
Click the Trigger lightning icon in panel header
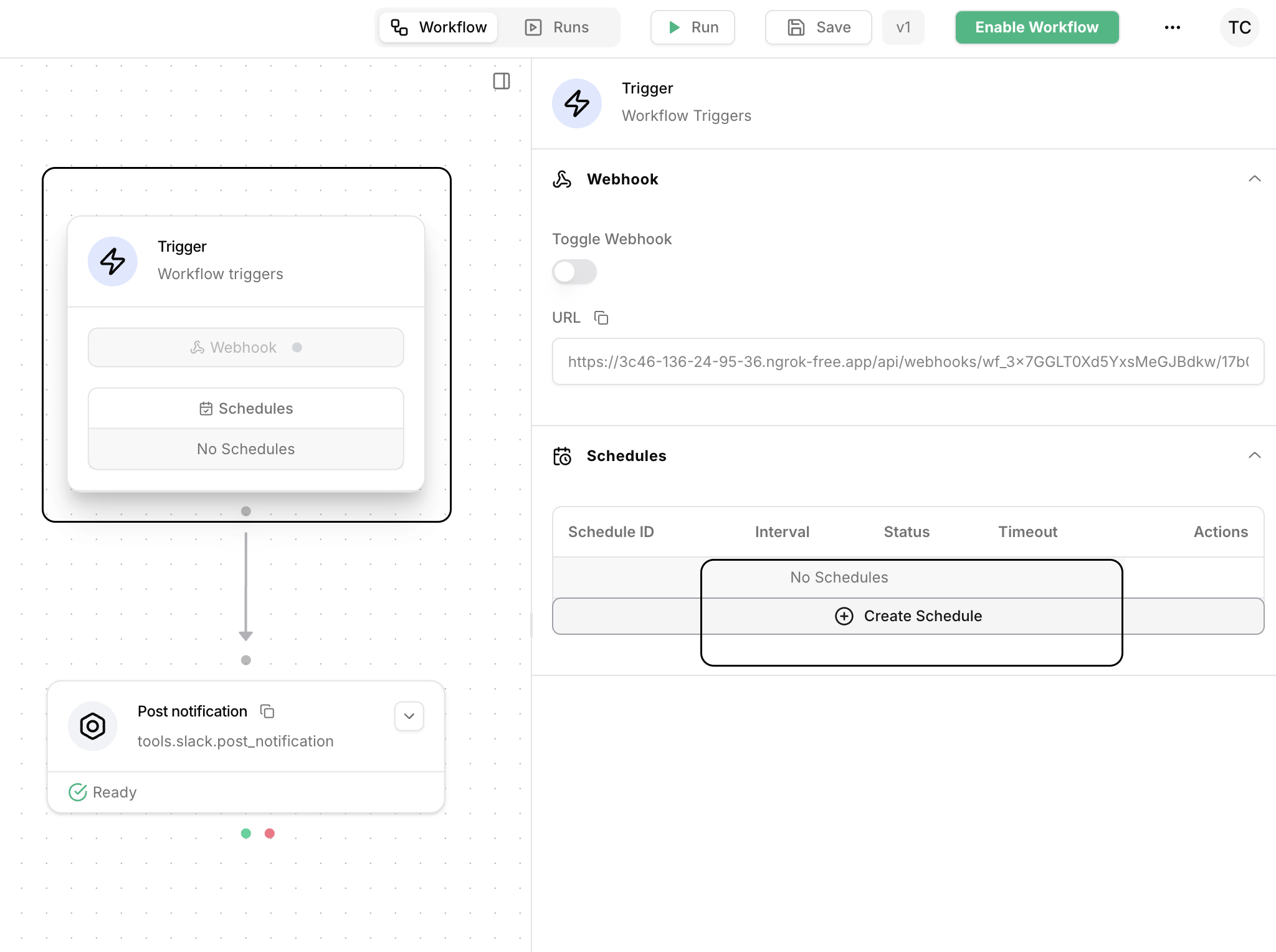[577, 103]
